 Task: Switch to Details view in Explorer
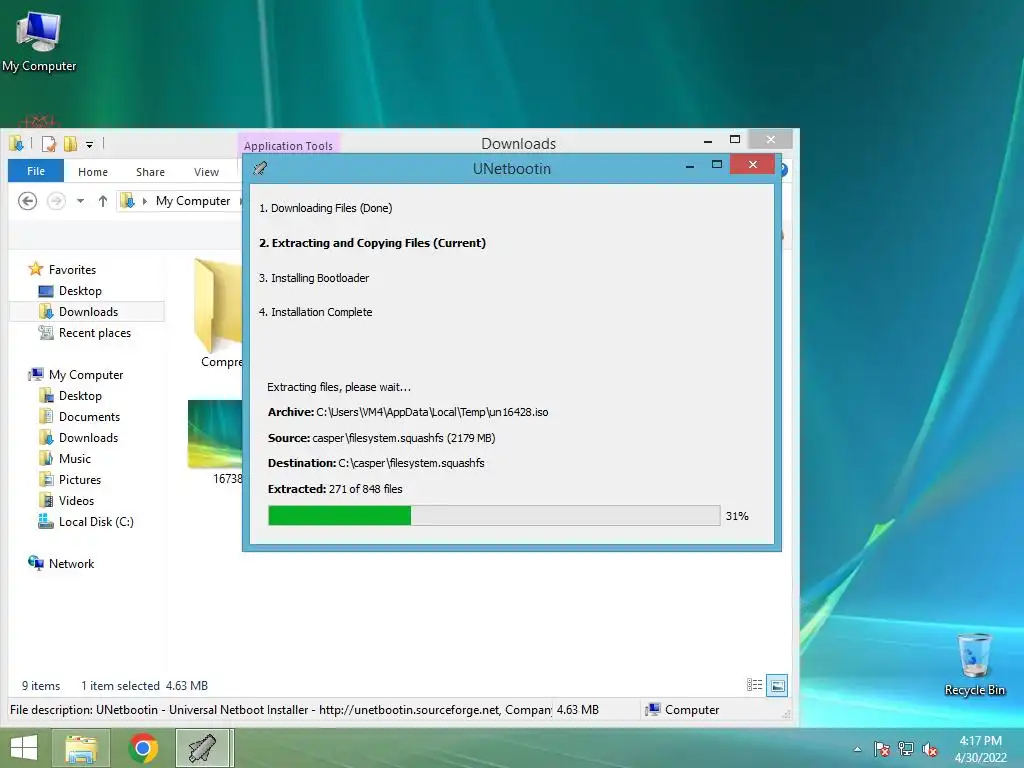(x=754, y=684)
